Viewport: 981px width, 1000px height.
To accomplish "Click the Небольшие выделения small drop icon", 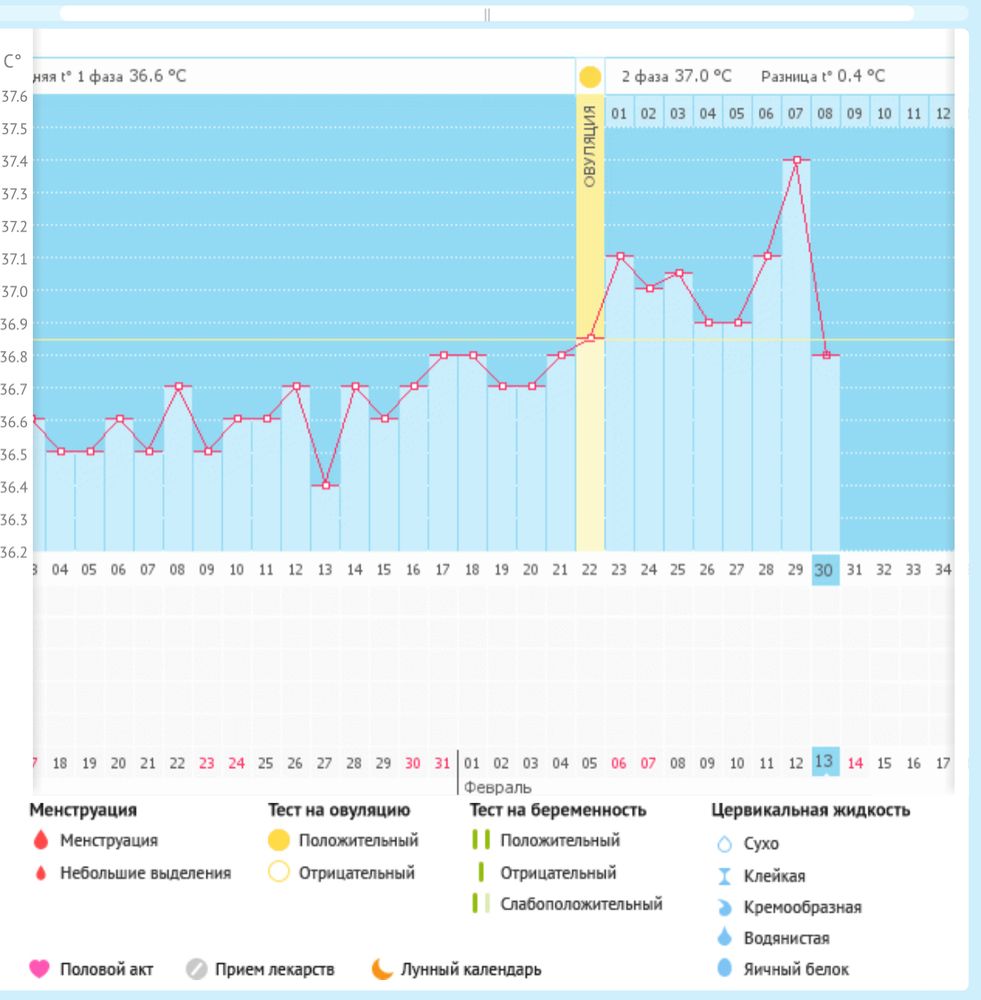I will point(41,873).
